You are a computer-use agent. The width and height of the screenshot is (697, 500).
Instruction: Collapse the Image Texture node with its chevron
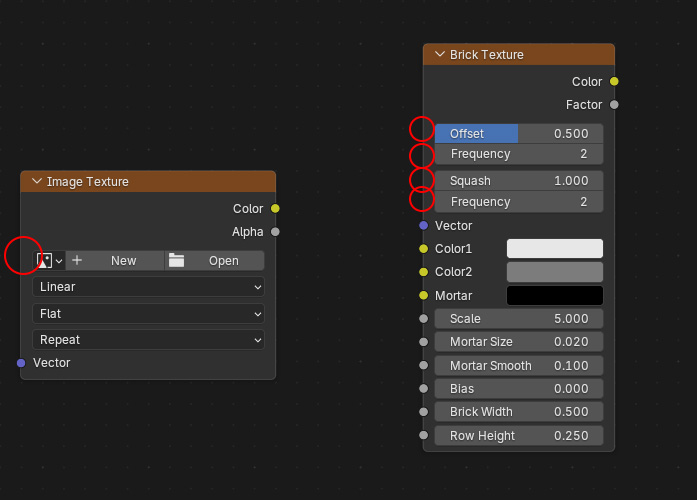point(37,181)
